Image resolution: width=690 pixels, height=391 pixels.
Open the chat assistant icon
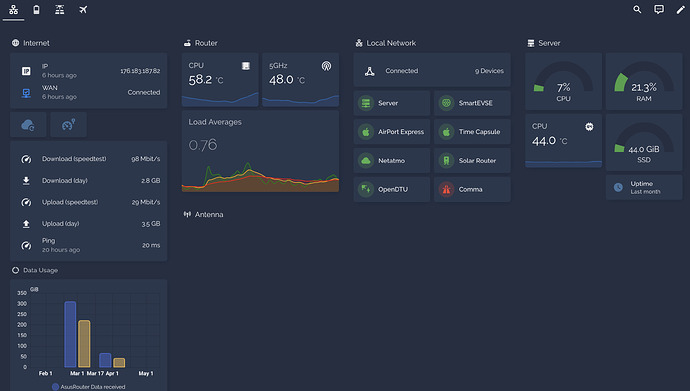(x=659, y=9)
